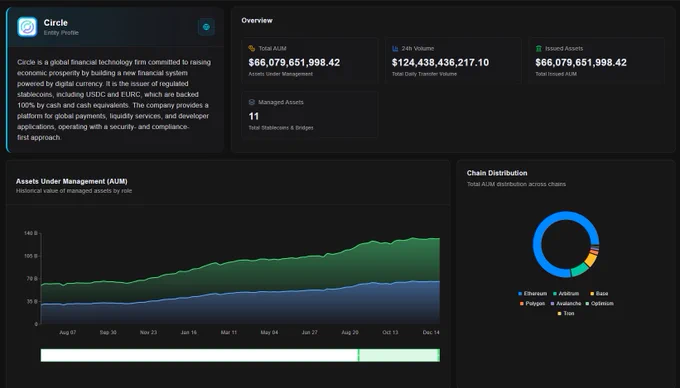Toggle the Avalanche legend entry

coord(566,303)
